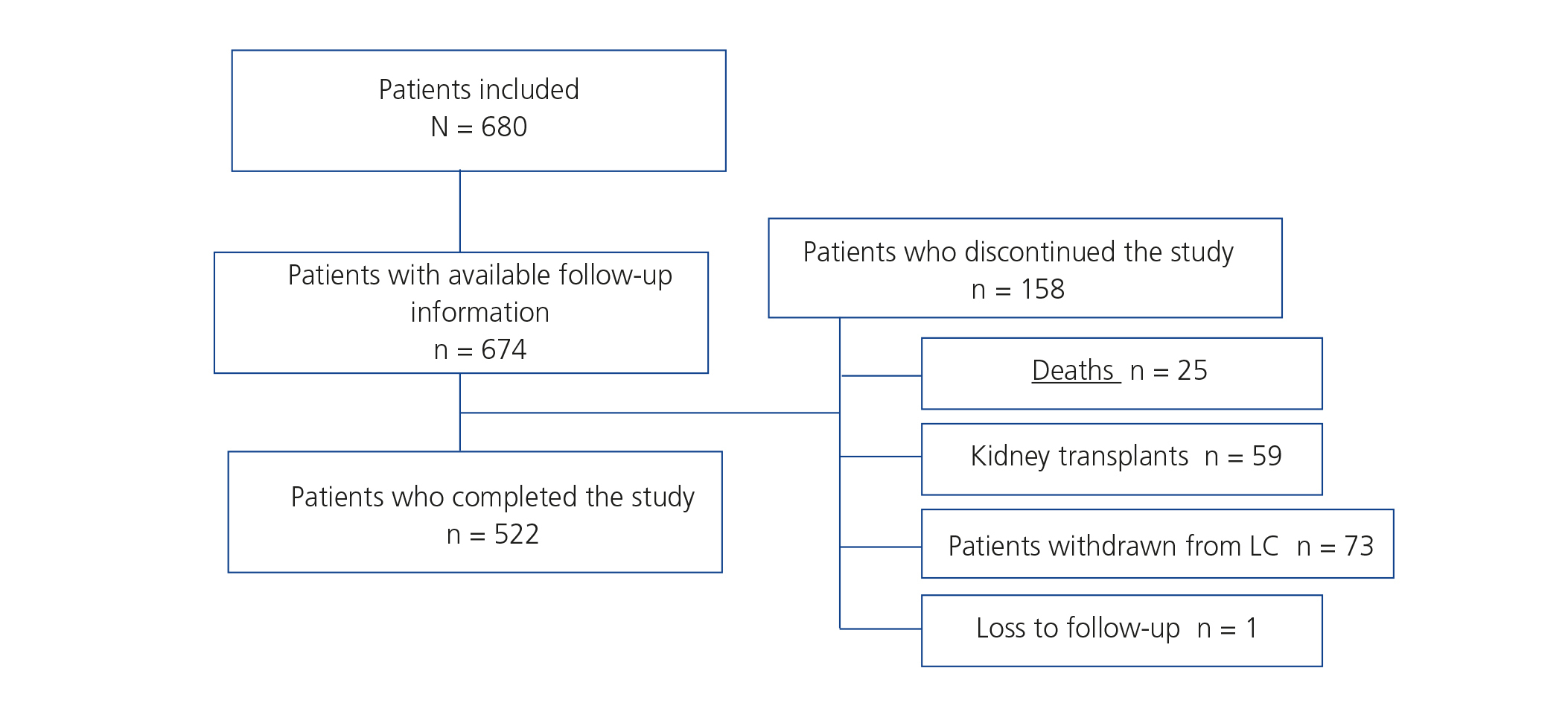Select the "N = 680" value
Viewport: 1568px width, 706px height.
[x=479, y=127]
